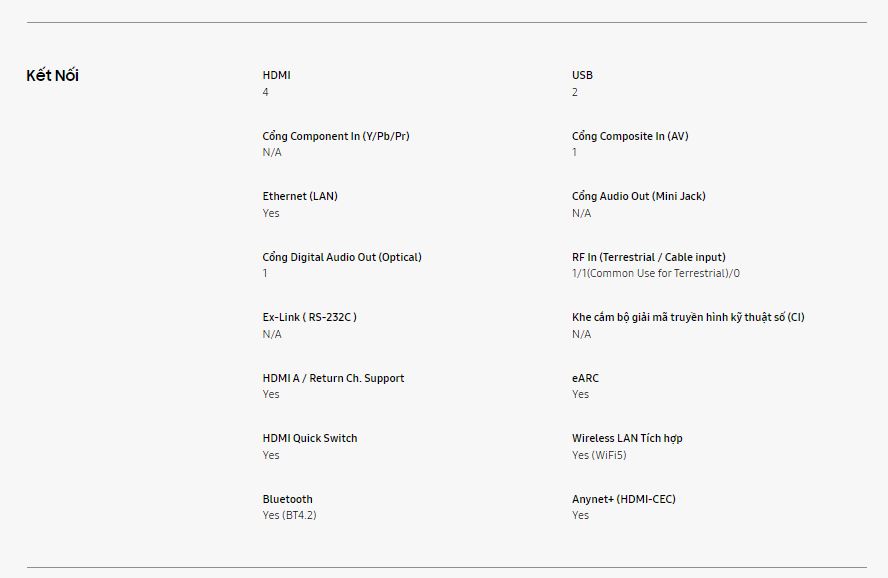The height and width of the screenshot is (578, 888).
Task: Select the Yes (WiFi5) value
Action: coord(599,455)
